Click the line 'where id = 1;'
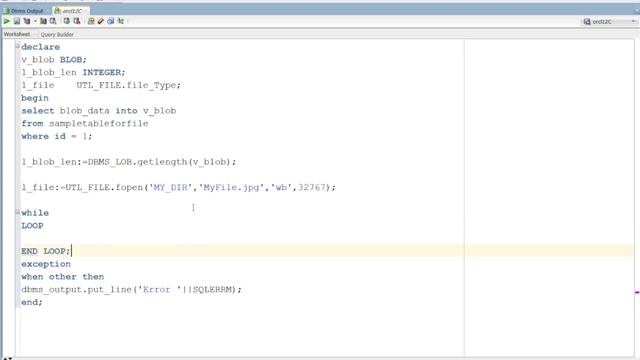Viewport: 640px width, 360px height. pyautogui.click(x=56, y=136)
